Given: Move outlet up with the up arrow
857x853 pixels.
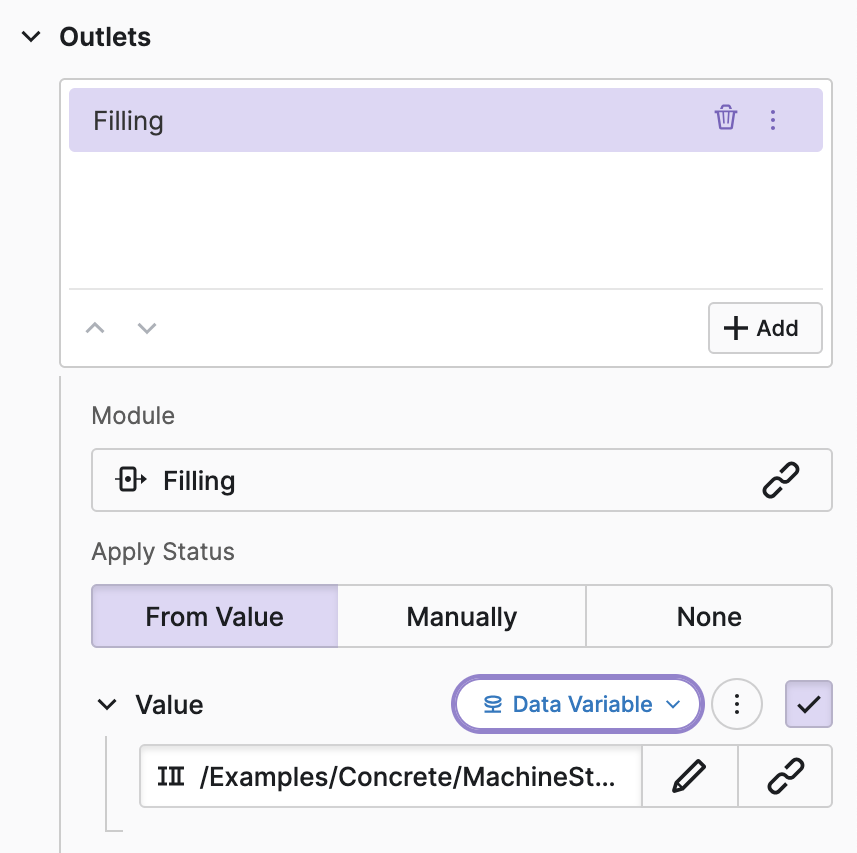Looking at the screenshot, I should pyautogui.click(x=95, y=328).
